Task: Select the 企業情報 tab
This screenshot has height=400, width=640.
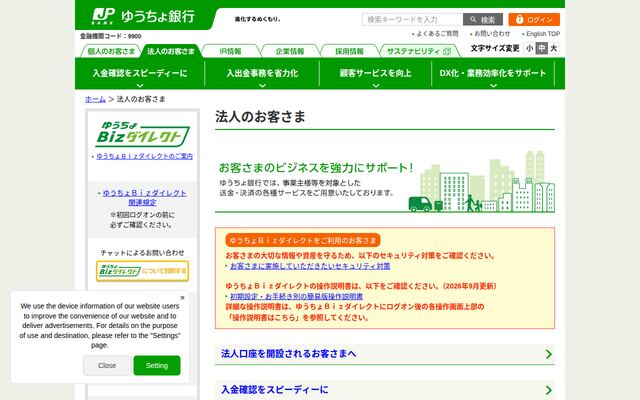Action: (x=290, y=51)
